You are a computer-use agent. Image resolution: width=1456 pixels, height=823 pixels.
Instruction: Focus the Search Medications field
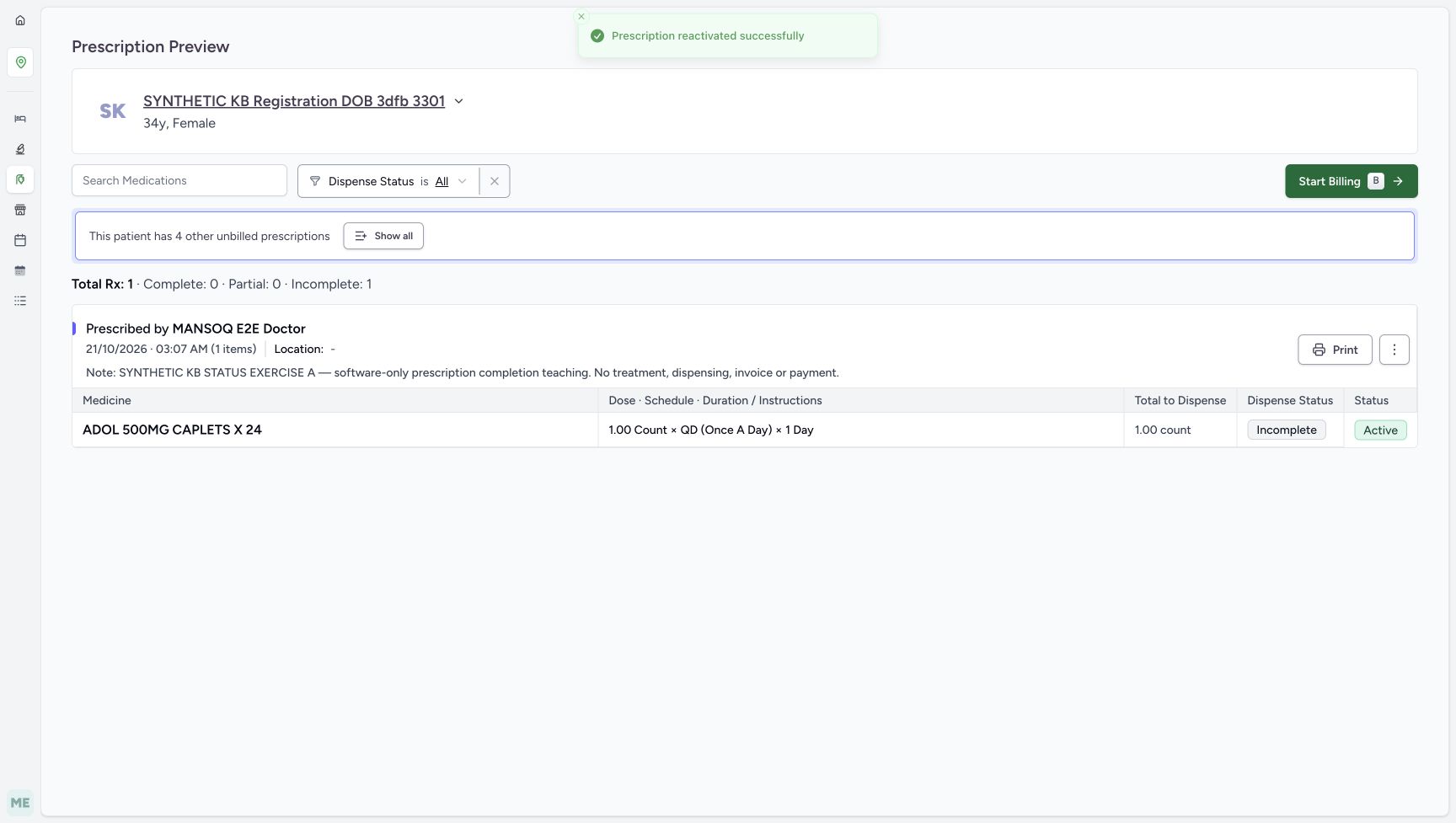click(179, 180)
